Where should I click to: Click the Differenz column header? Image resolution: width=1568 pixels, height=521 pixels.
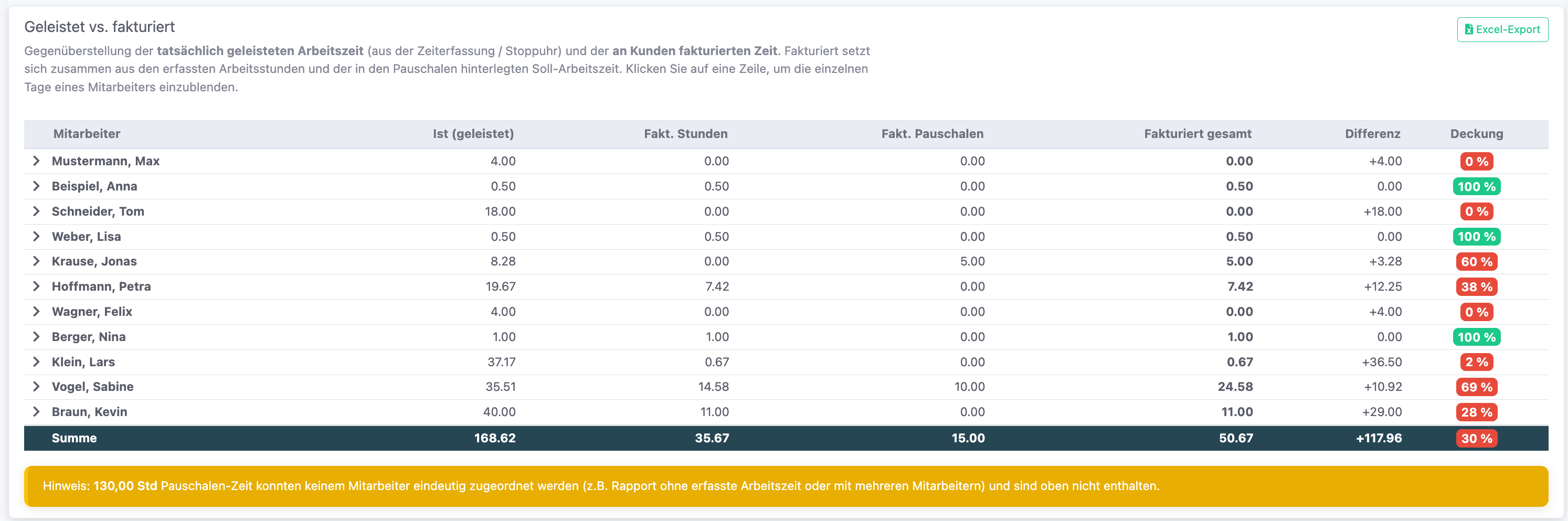(1372, 134)
